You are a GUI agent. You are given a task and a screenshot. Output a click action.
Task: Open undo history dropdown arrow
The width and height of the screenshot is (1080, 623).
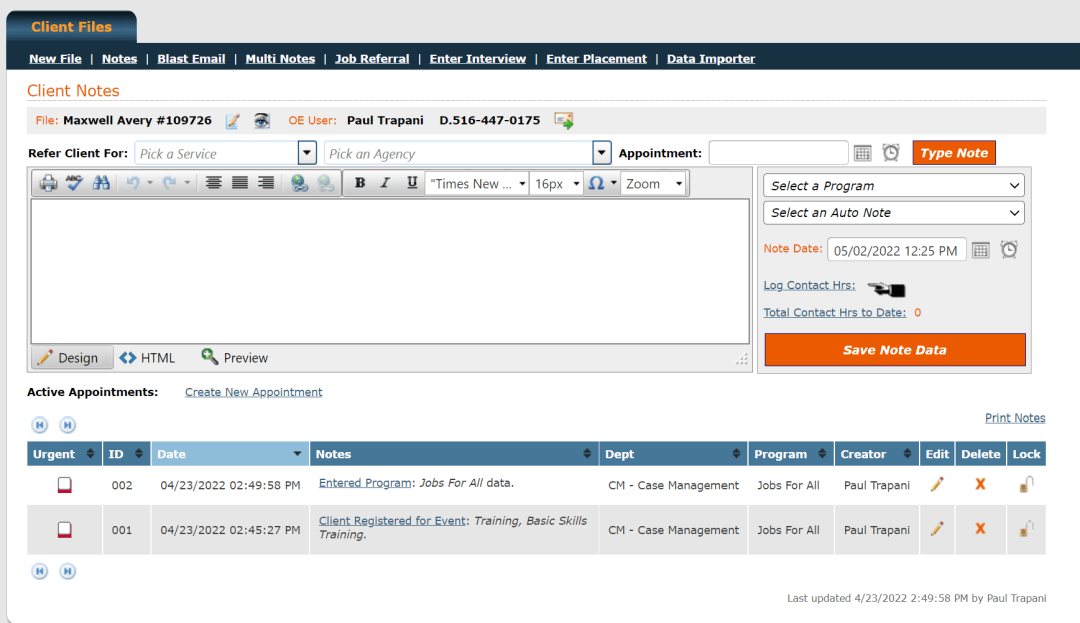coord(149,183)
